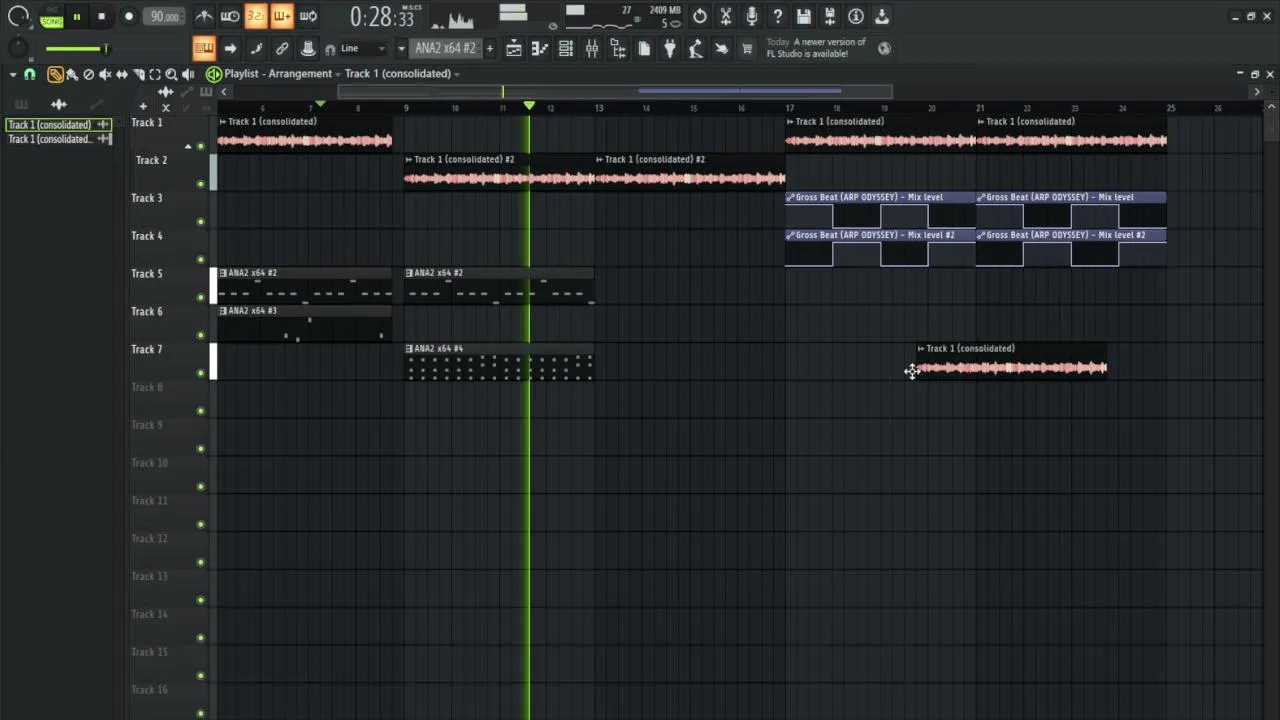The width and height of the screenshot is (1280, 720).
Task: Mute Track 5 using its green dot
Action: [201, 297]
